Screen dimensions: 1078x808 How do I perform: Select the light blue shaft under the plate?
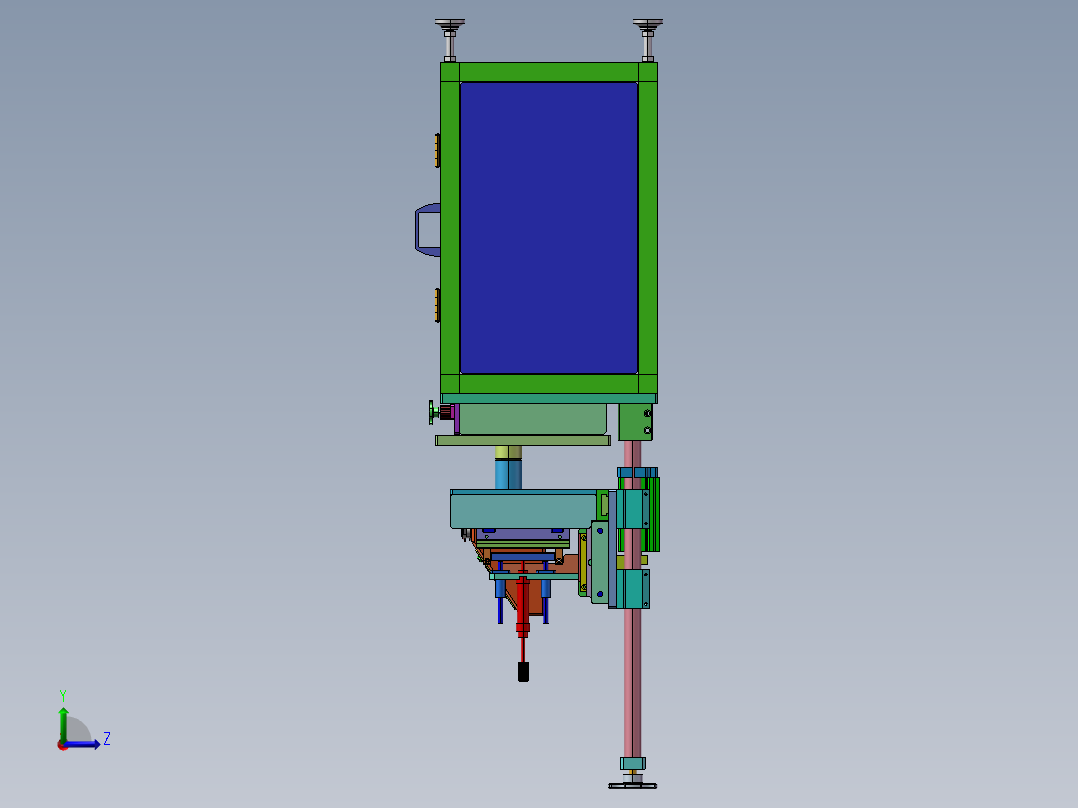coord(508,474)
